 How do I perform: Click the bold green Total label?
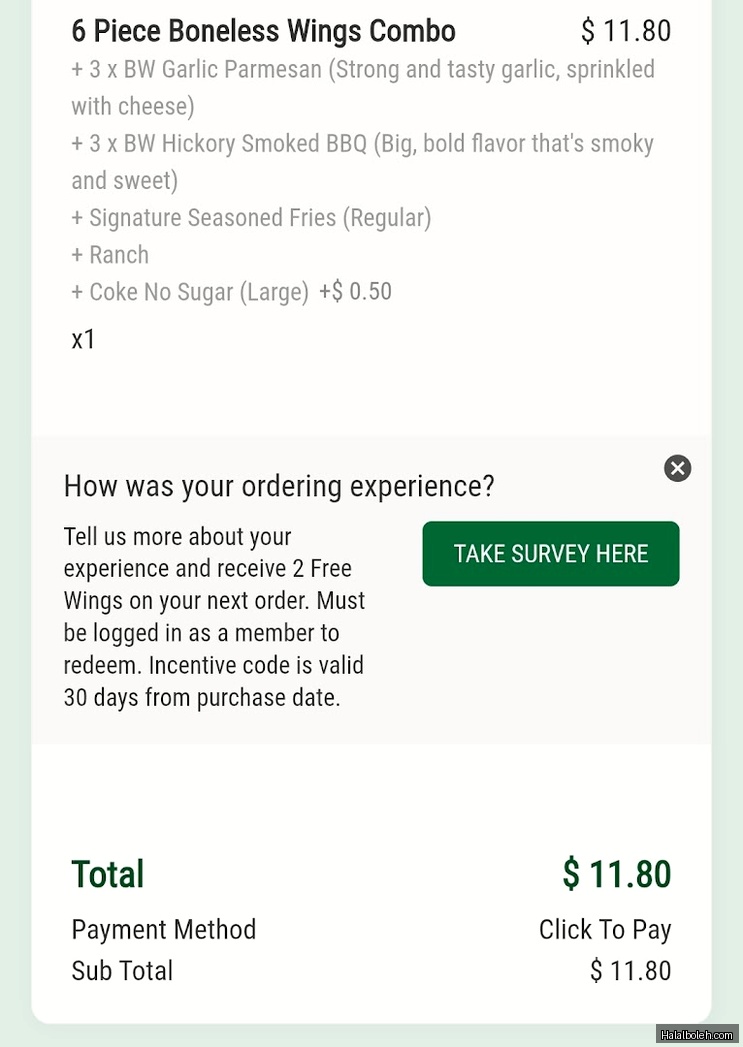(x=108, y=874)
